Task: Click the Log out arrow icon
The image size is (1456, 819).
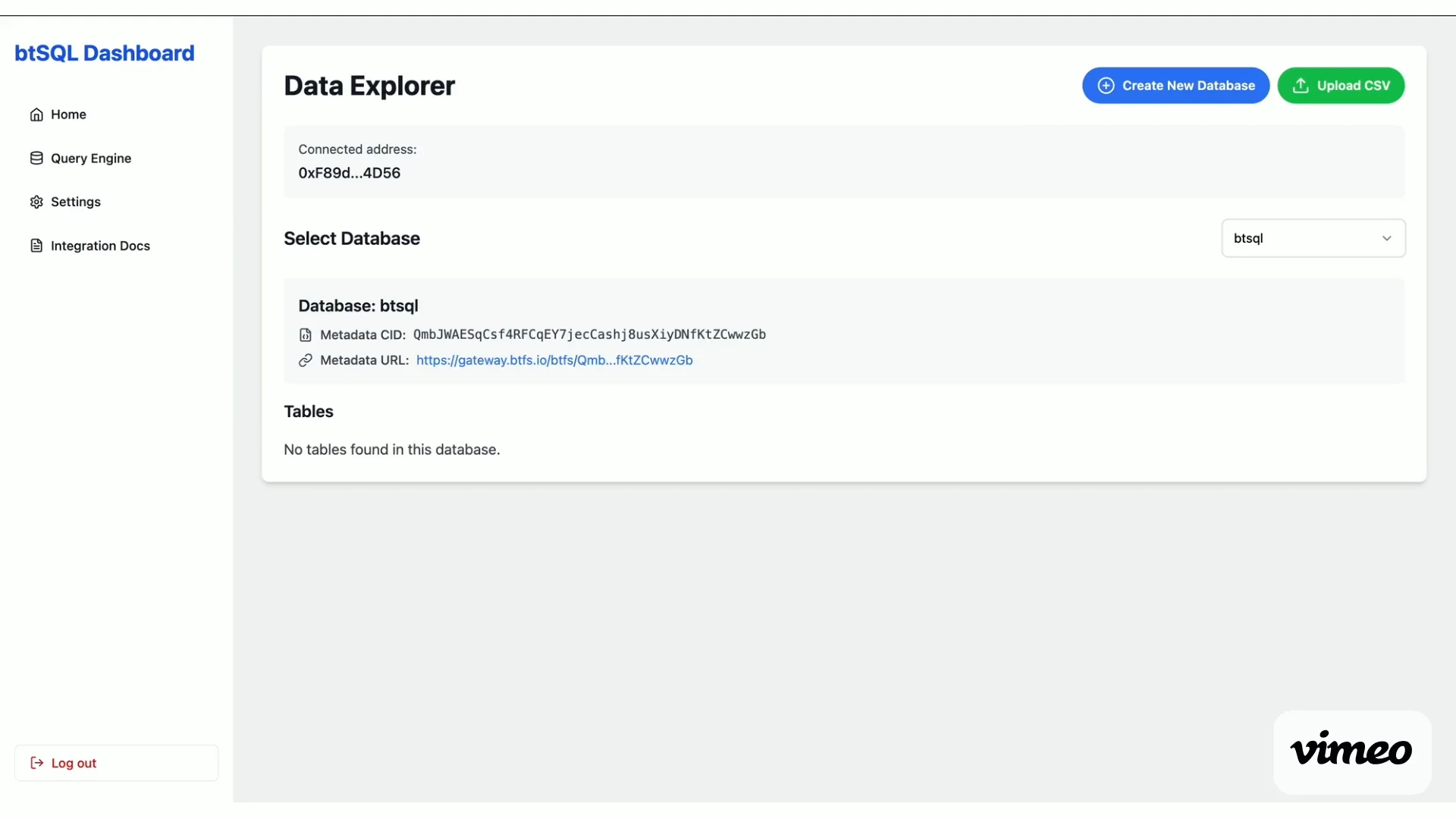Action: 36,763
